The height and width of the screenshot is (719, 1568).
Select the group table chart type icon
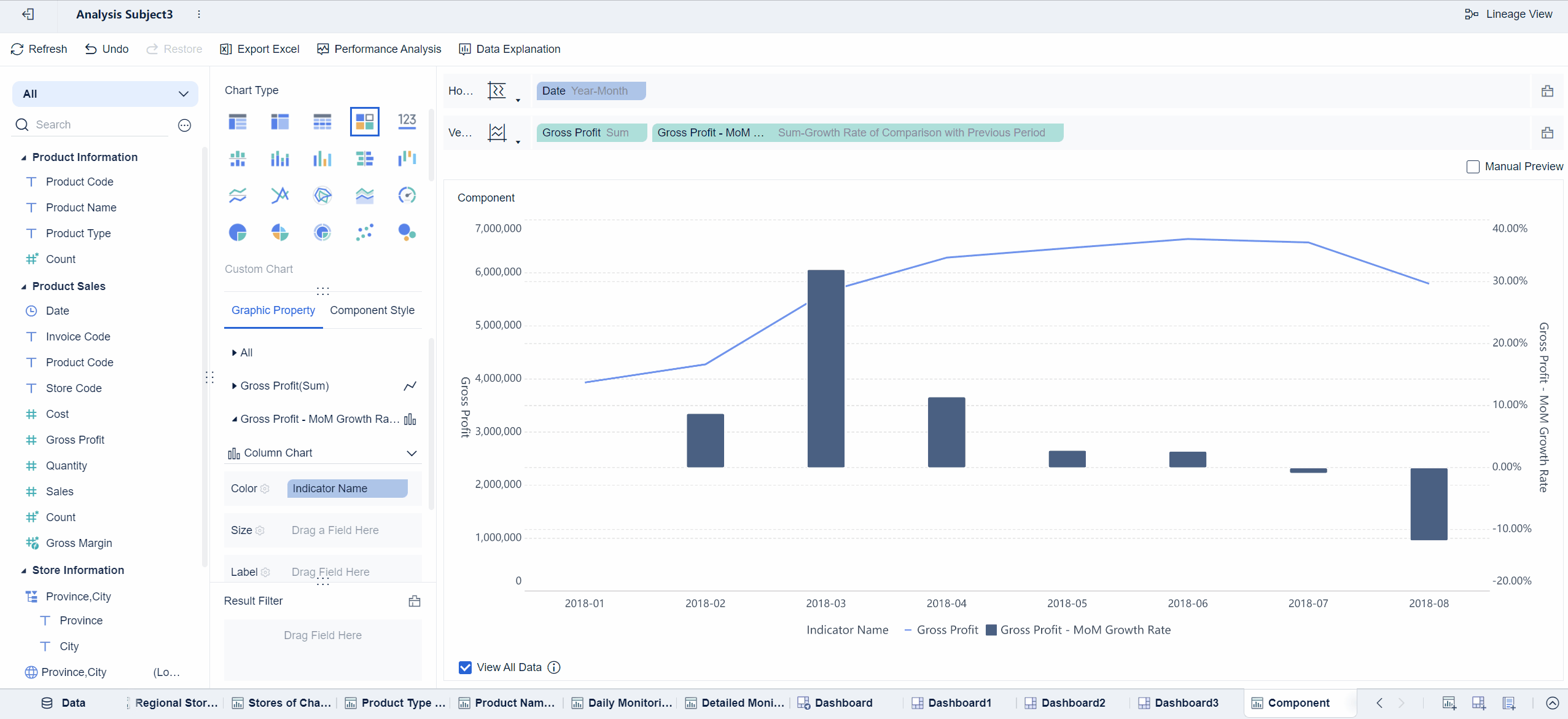tap(238, 121)
